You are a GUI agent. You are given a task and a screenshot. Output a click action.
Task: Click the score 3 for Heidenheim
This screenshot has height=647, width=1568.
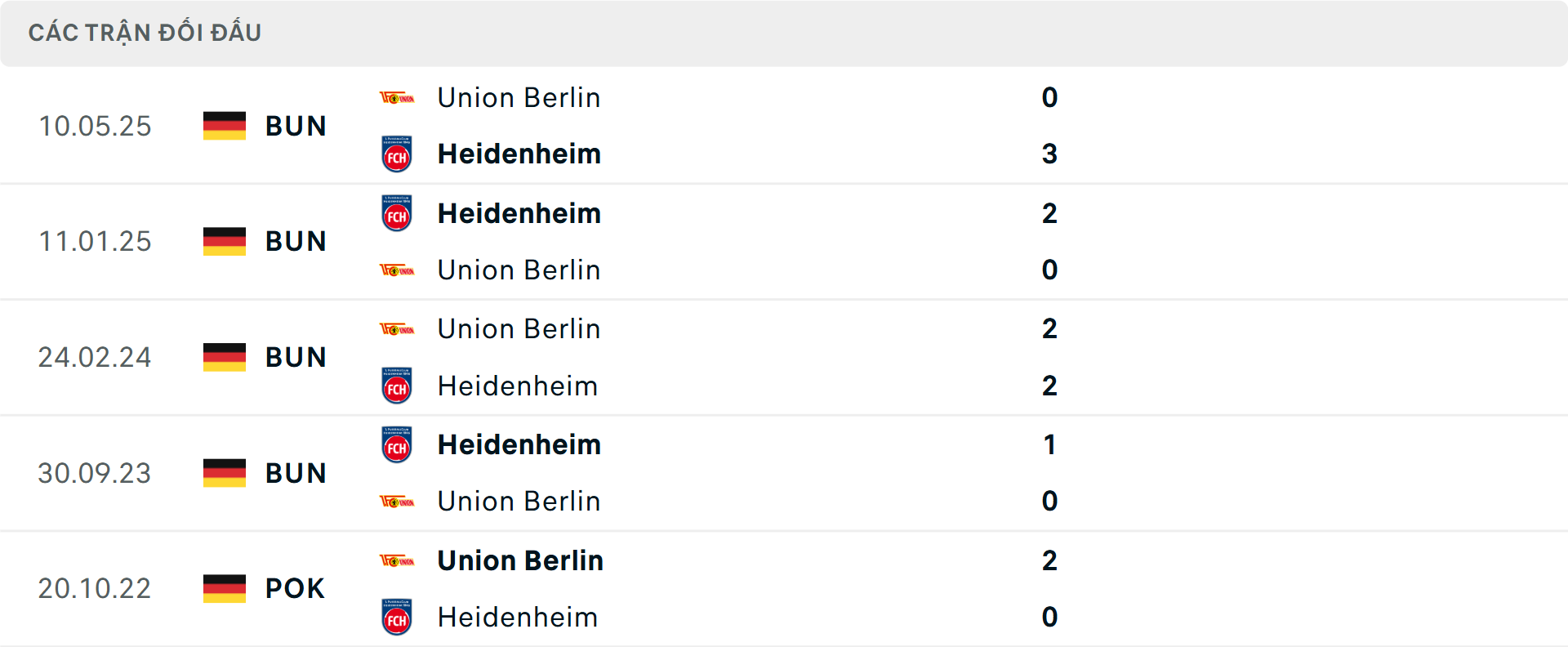(x=1050, y=153)
